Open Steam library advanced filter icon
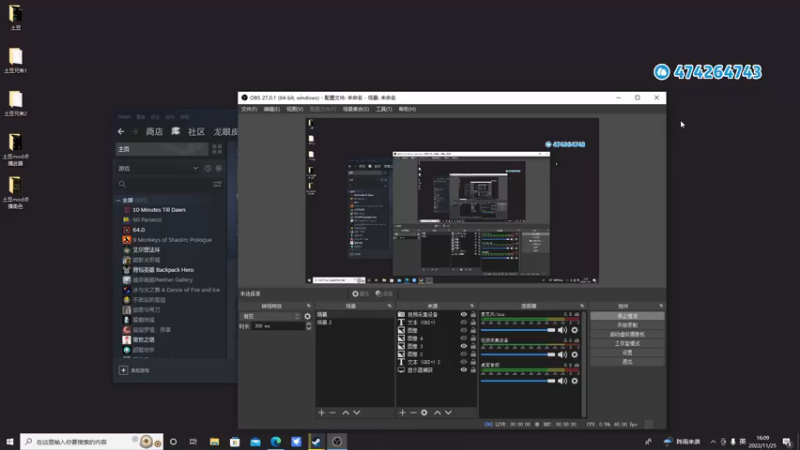Viewport: 800px width, 450px height. (217, 184)
